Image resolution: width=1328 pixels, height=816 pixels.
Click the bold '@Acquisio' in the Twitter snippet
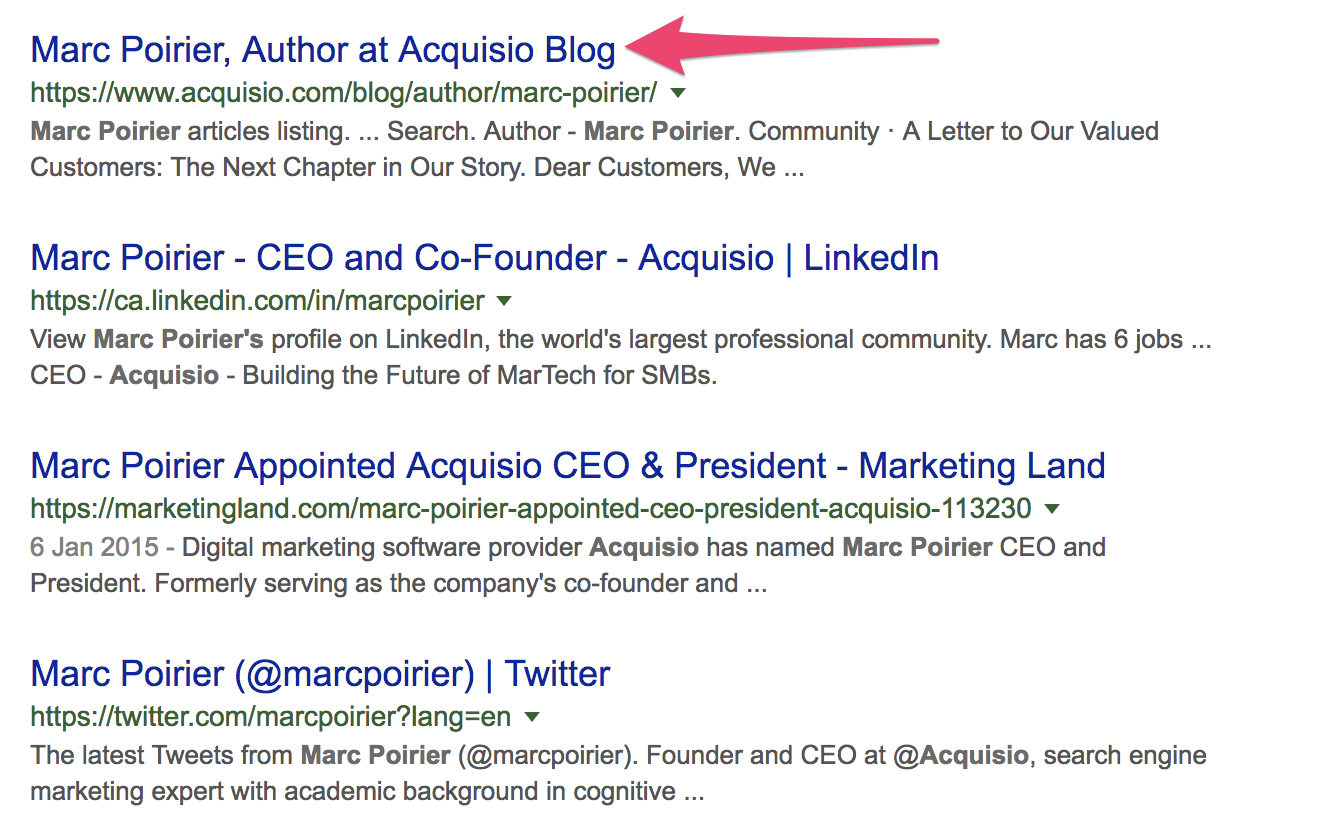[959, 756]
